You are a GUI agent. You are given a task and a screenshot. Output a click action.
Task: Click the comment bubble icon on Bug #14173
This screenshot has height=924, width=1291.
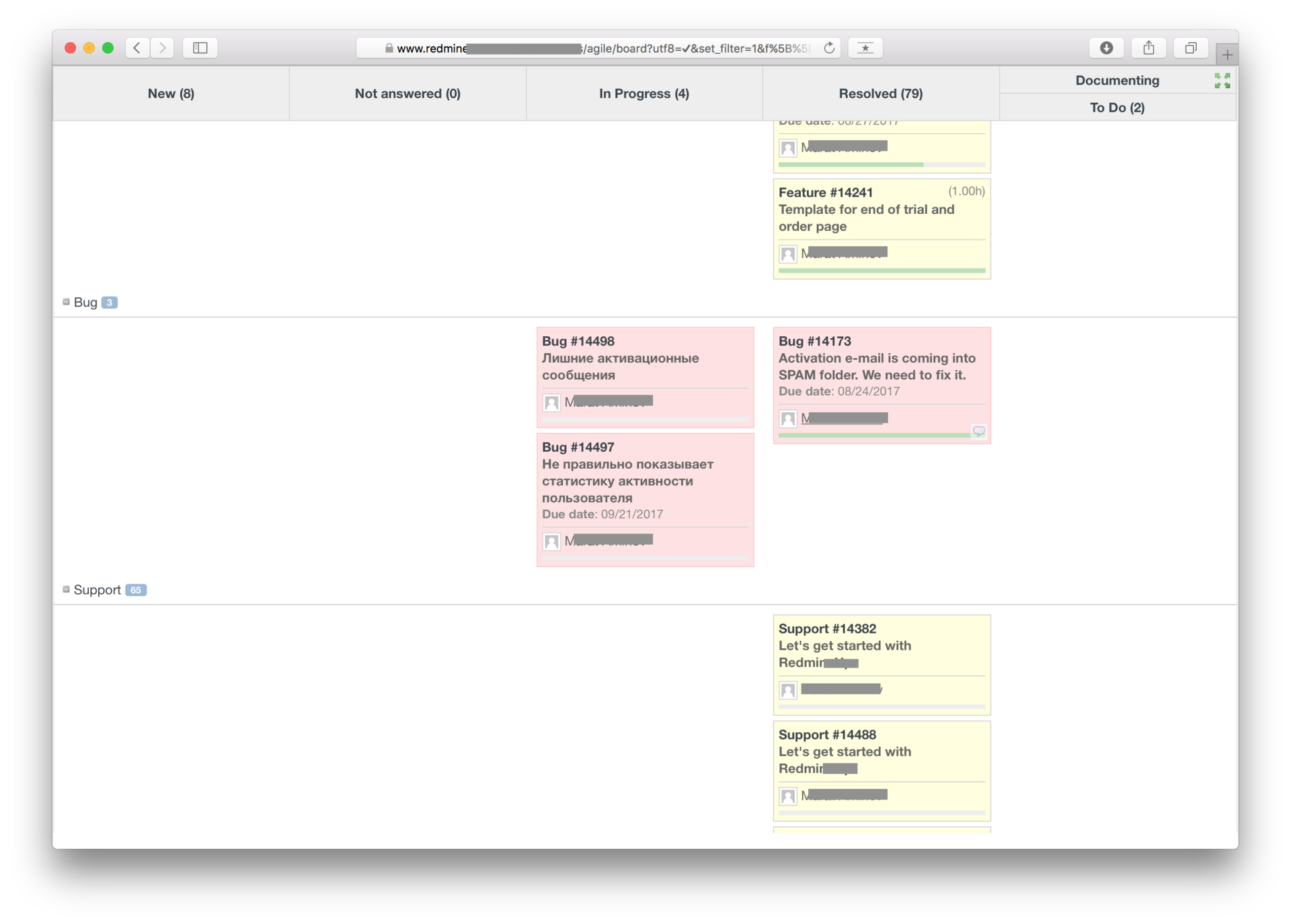[x=978, y=431]
